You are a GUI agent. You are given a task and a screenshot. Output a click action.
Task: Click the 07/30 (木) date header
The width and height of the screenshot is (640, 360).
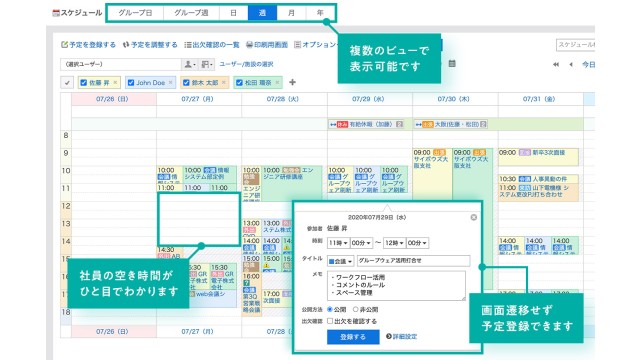point(453,99)
